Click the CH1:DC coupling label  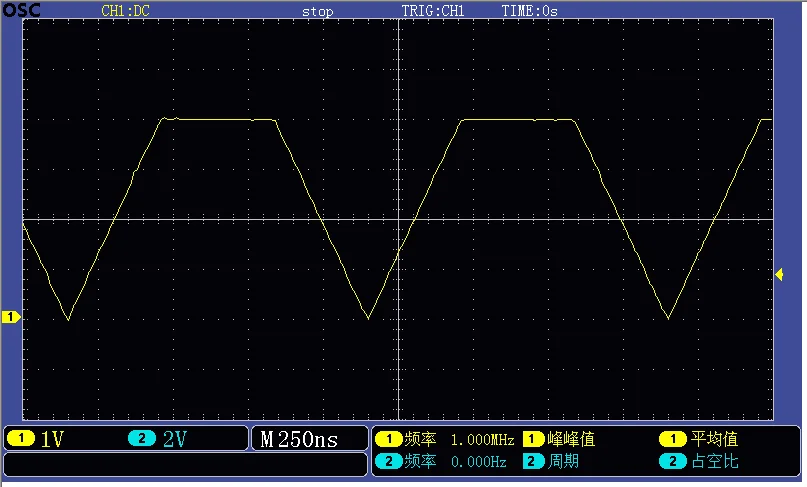click(126, 11)
